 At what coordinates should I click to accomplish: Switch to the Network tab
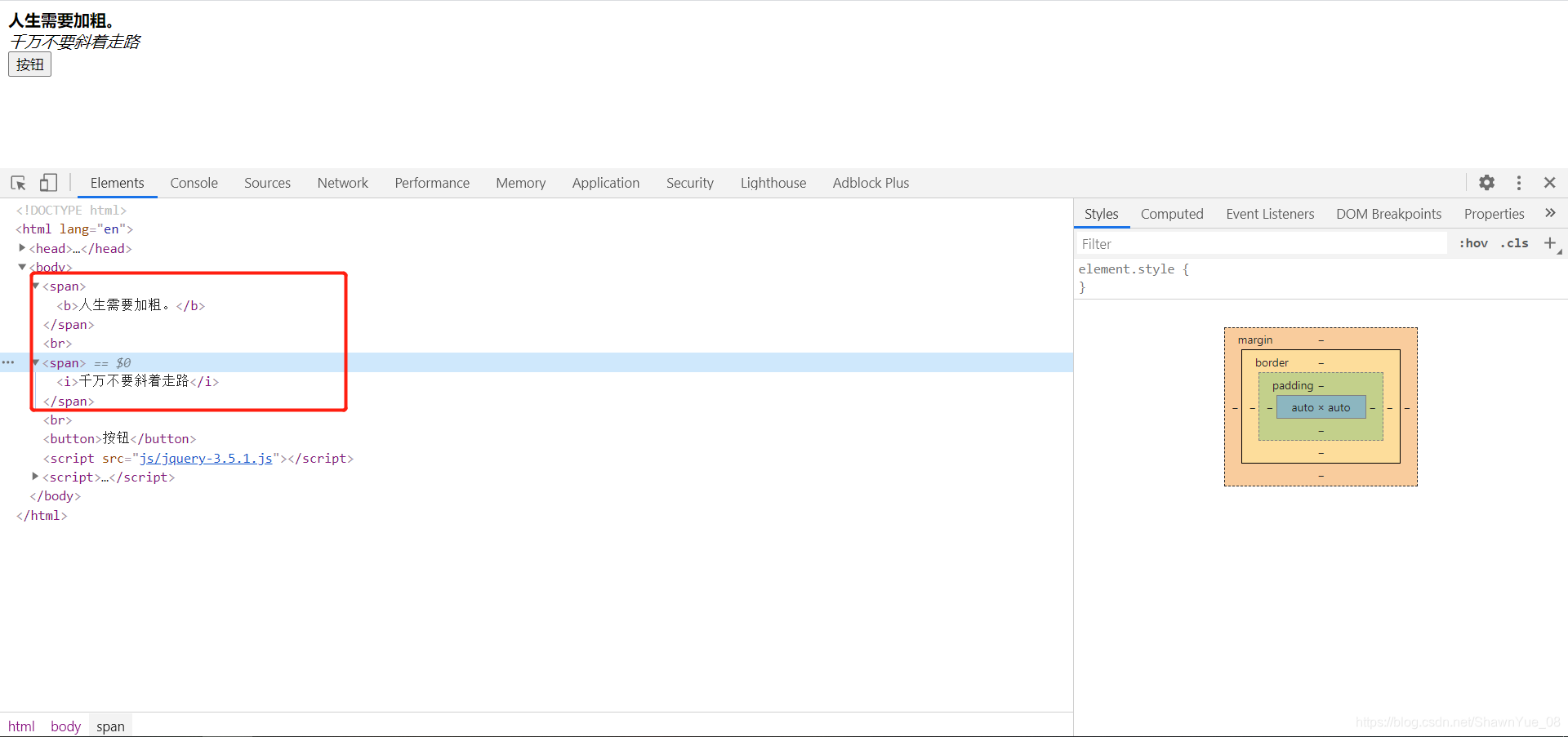pos(343,183)
